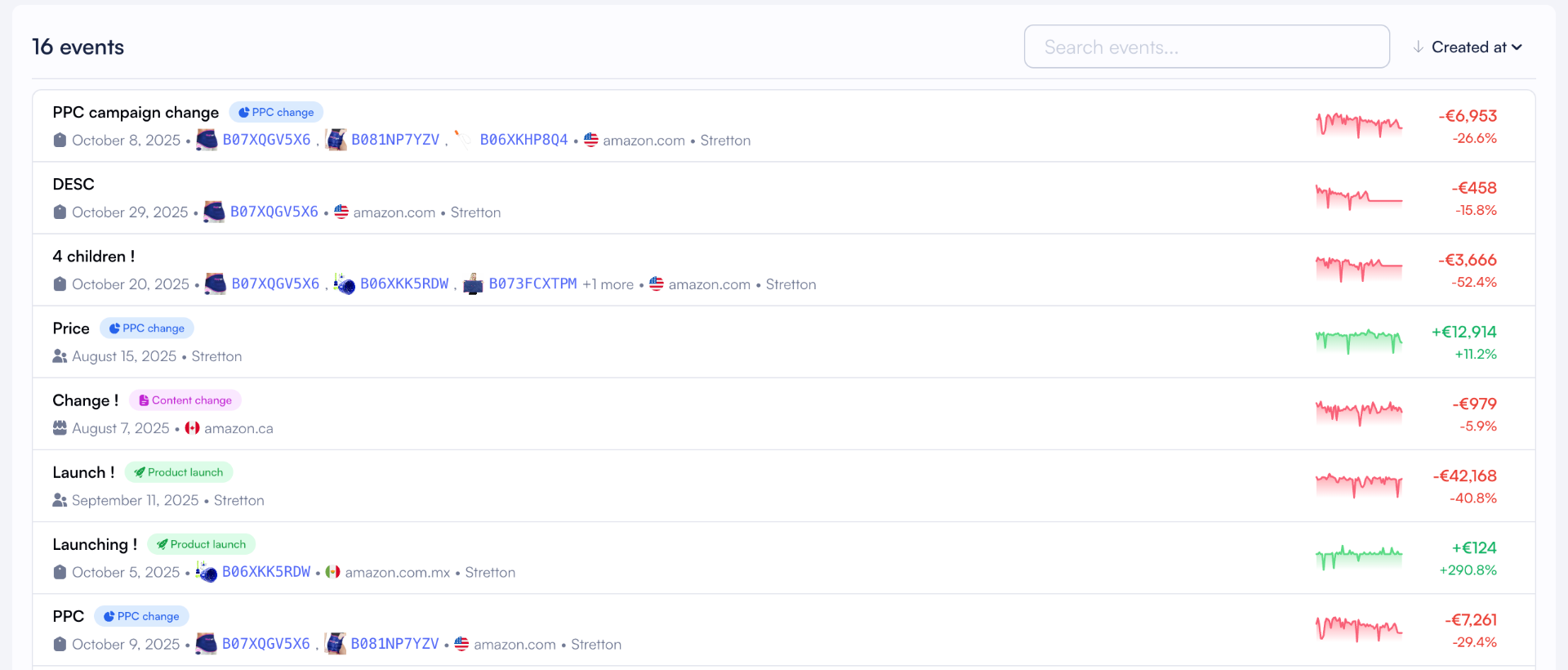Click Canada flag icon beside amazon.ca
Image resolution: width=1568 pixels, height=670 pixels.
click(193, 428)
